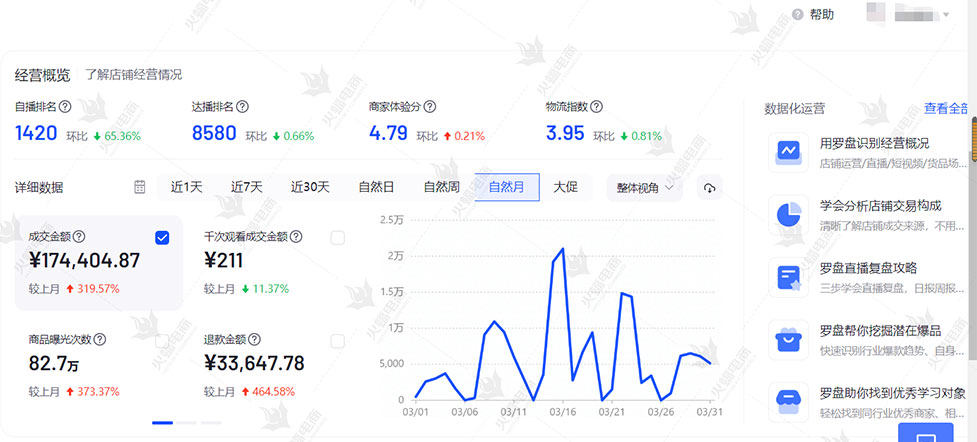Click the help question-mark icon beside 帮助
977x442 pixels.
[x=798, y=15]
